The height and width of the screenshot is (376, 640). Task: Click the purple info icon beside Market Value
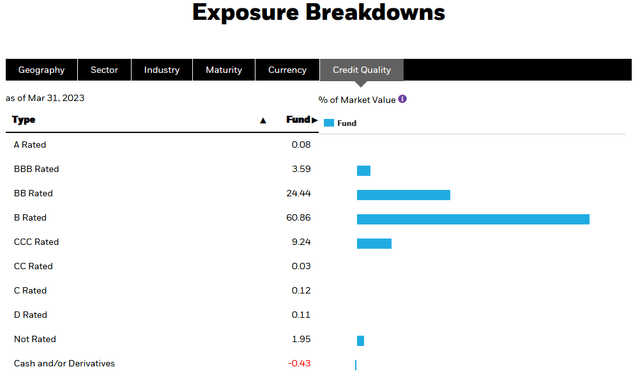point(402,99)
